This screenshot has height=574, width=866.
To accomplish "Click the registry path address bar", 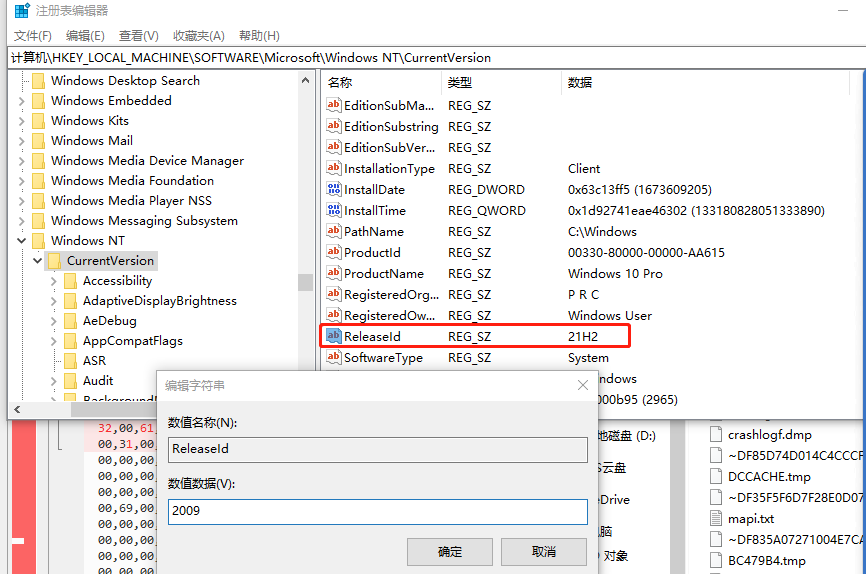I will [x=436, y=58].
